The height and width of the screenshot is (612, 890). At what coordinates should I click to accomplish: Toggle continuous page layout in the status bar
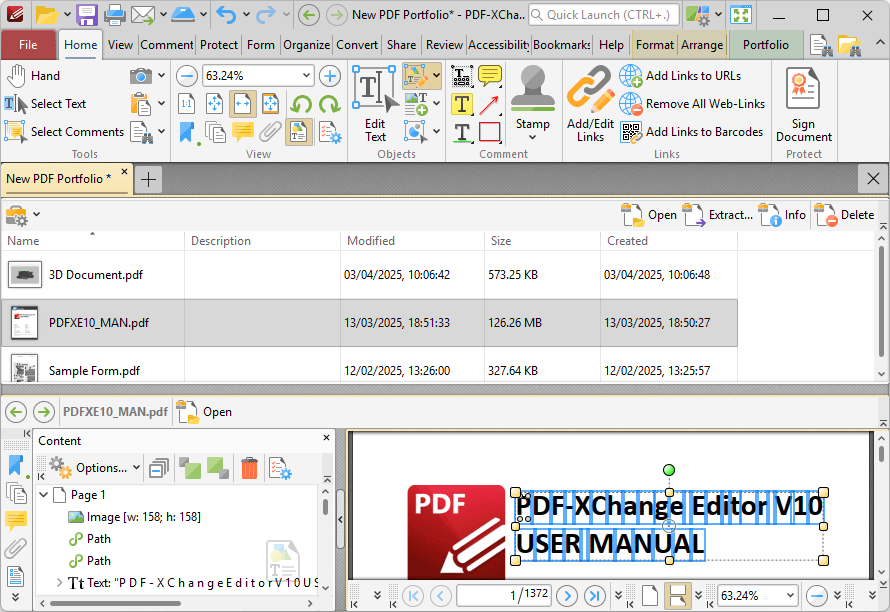coord(678,596)
